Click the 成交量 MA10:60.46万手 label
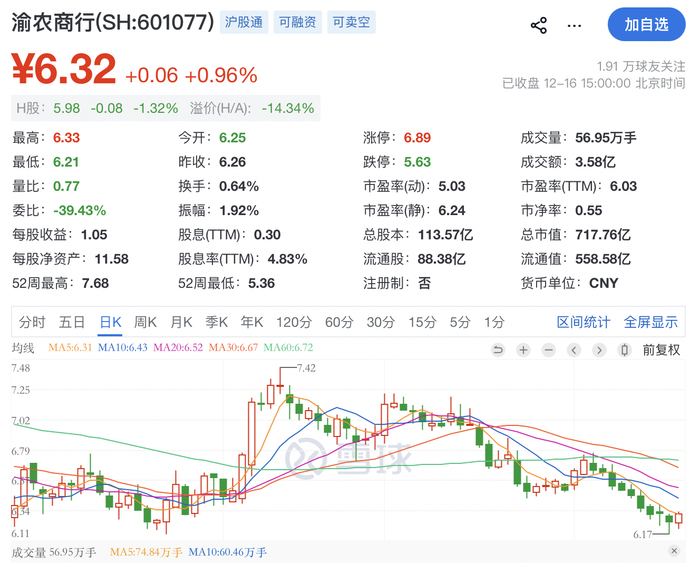Screen dimensions: 700x563 (227, 552)
